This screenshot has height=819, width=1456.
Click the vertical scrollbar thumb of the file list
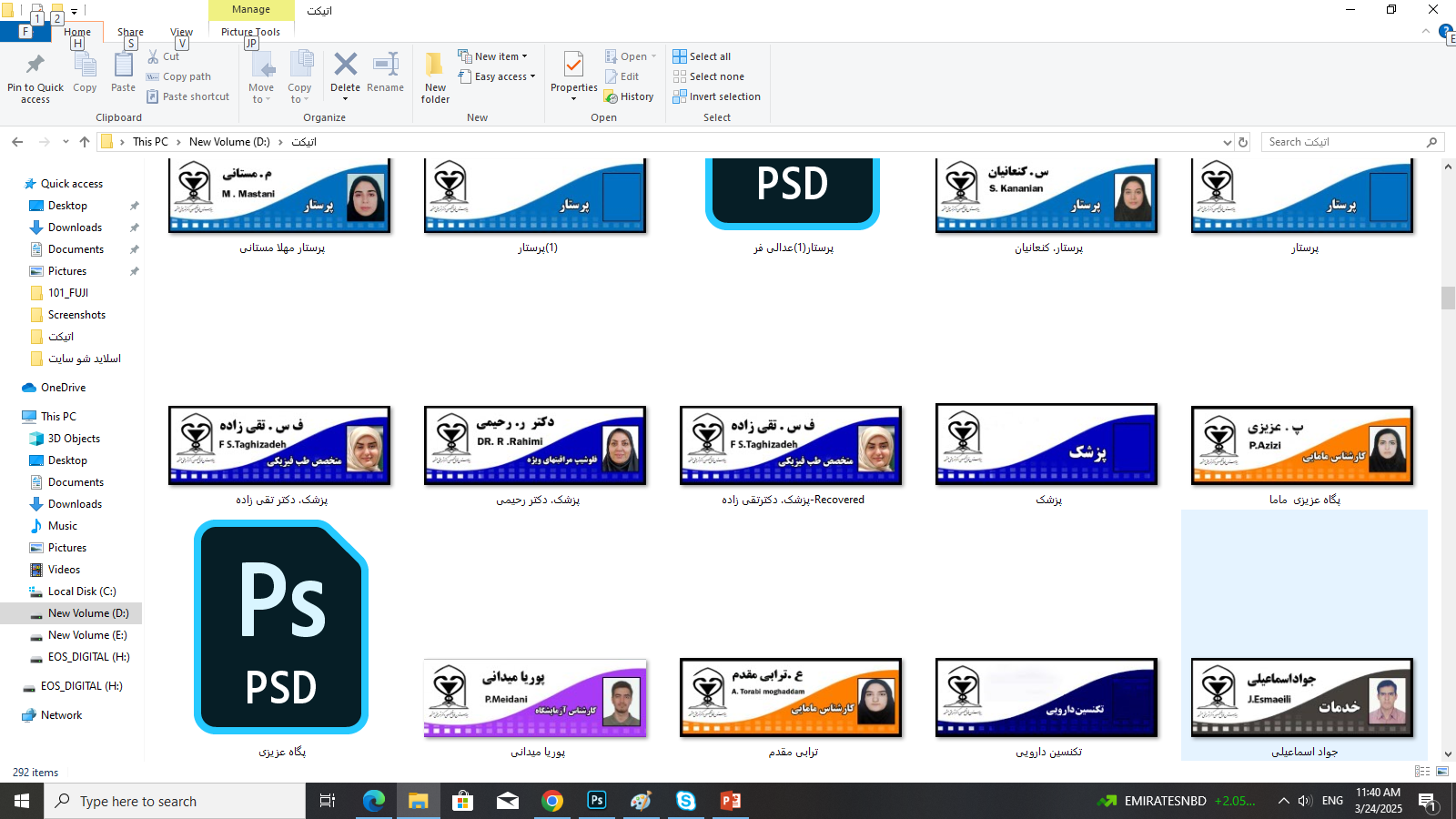pyautogui.click(x=1448, y=298)
